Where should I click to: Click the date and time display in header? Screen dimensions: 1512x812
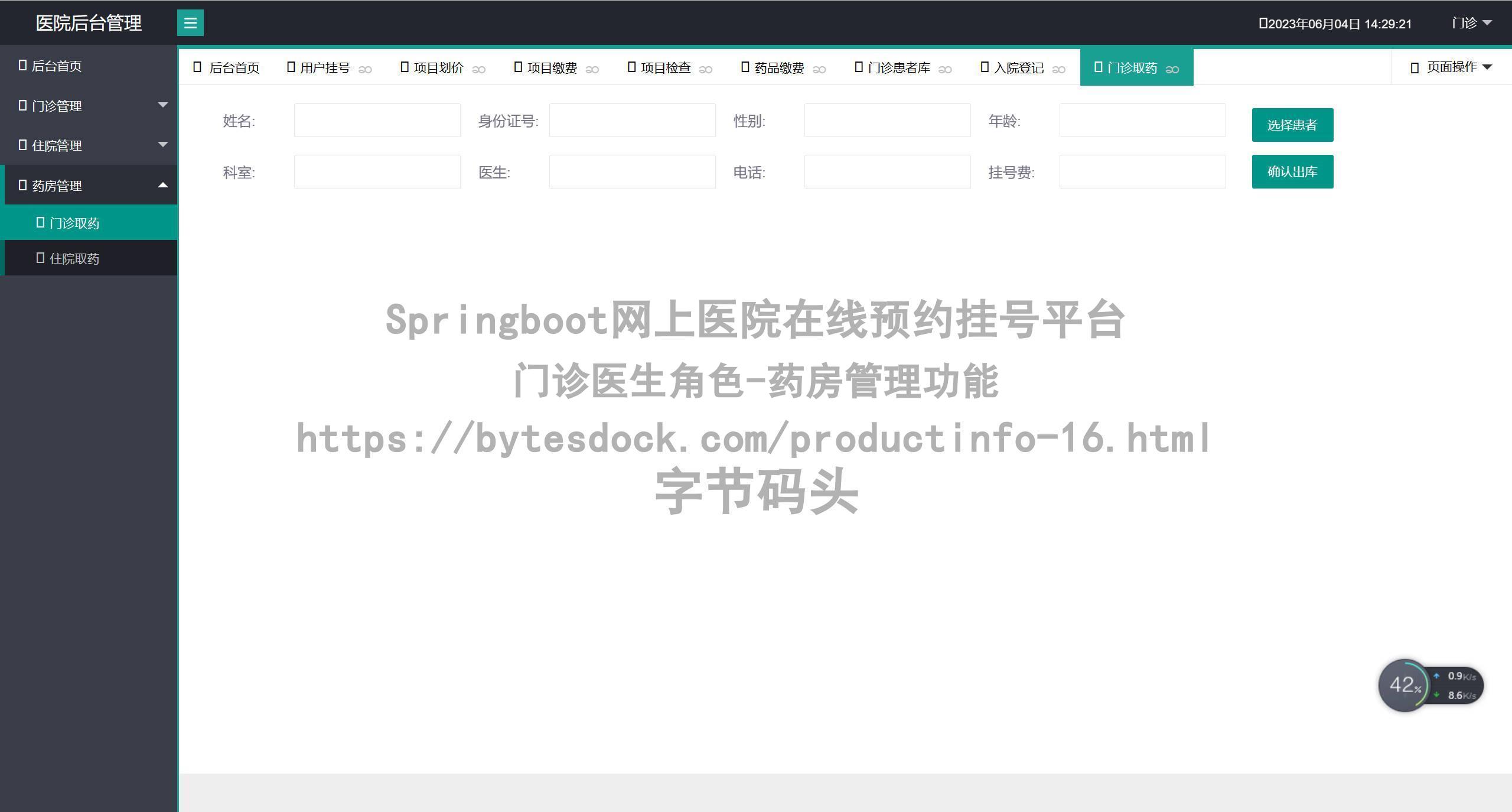tap(1335, 24)
